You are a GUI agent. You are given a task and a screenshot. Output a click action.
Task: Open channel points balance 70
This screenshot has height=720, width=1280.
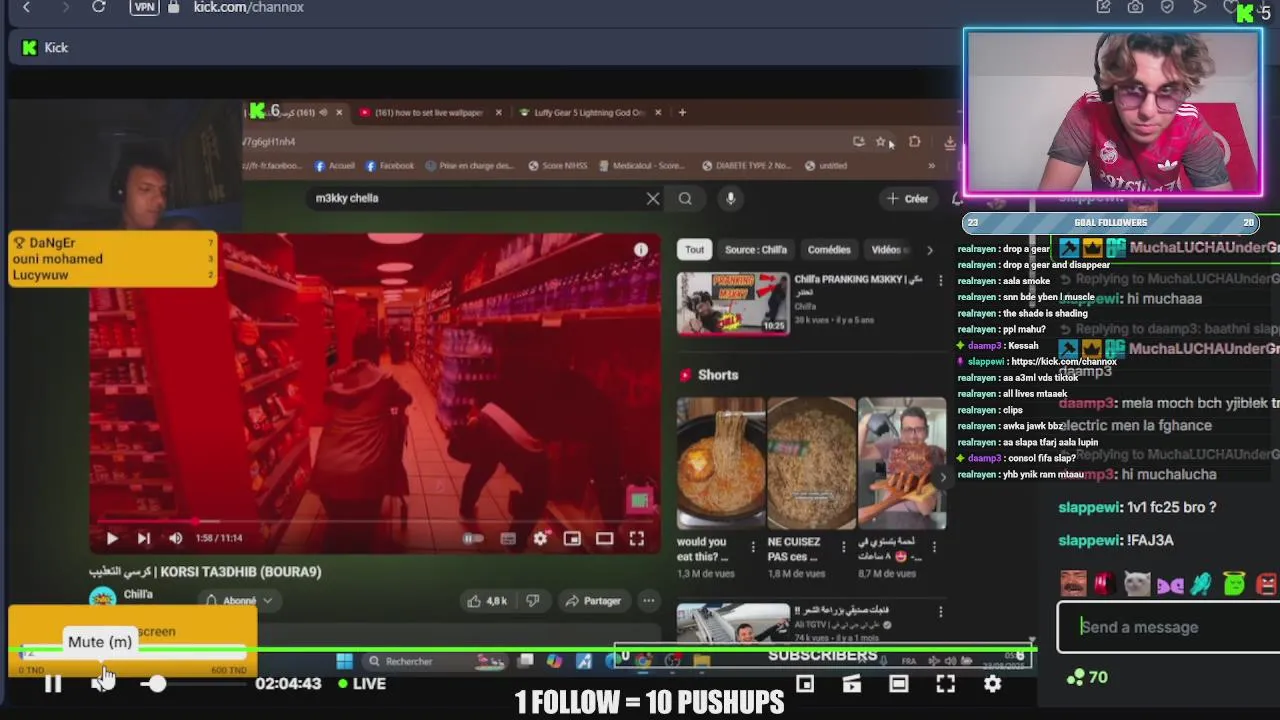(x=1087, y=677)
